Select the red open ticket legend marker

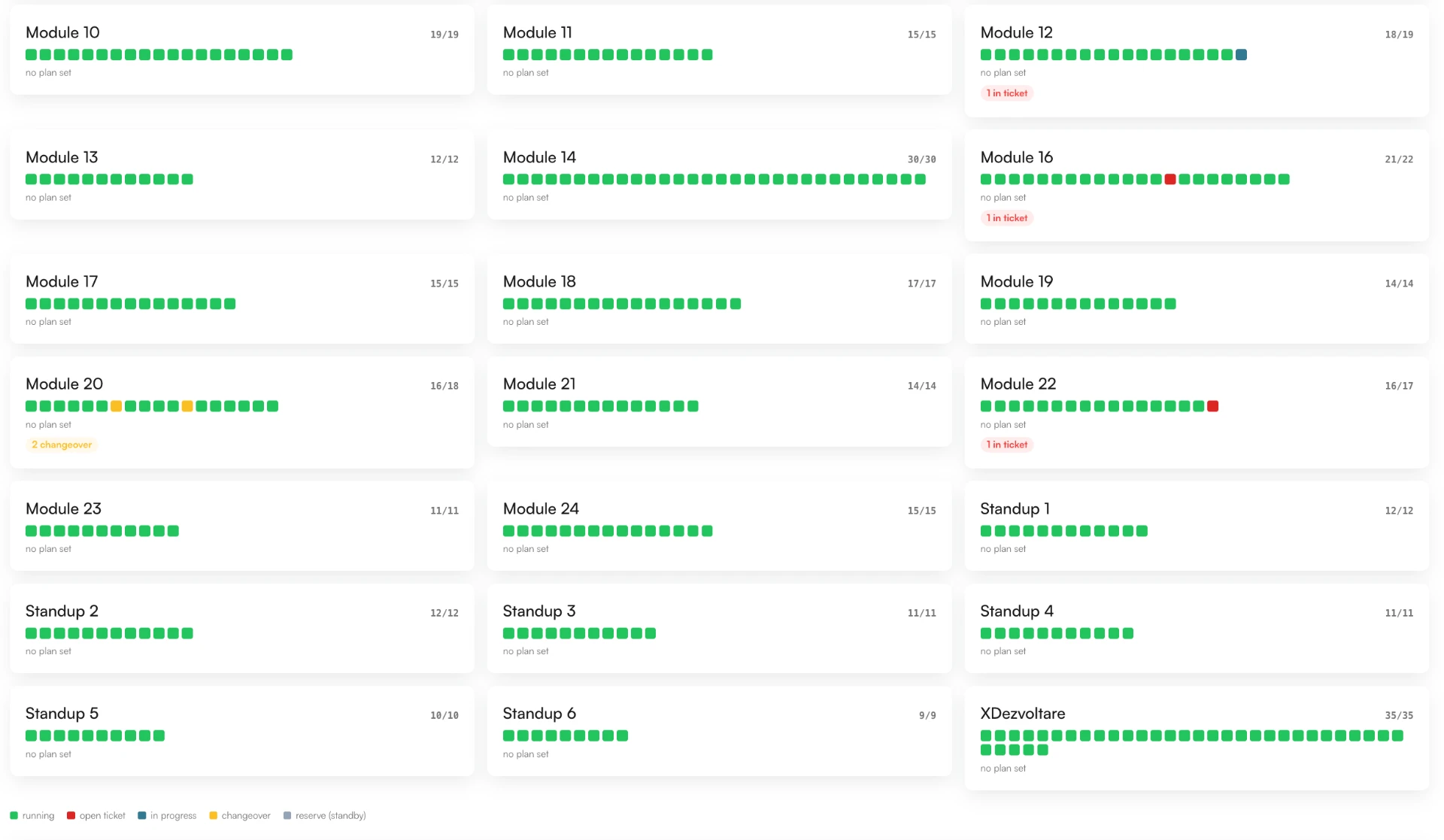[71, 815]
